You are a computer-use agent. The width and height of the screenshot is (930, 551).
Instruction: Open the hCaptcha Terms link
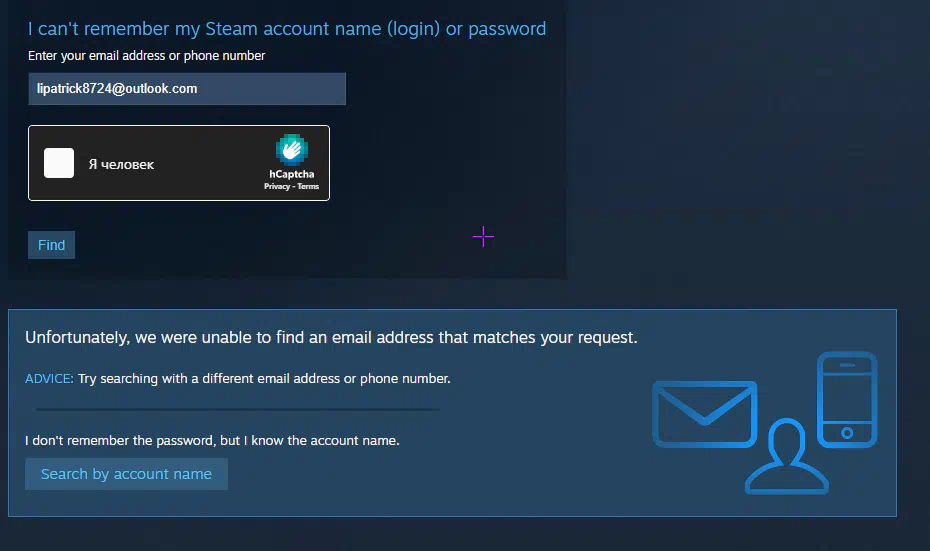[308, 186]
